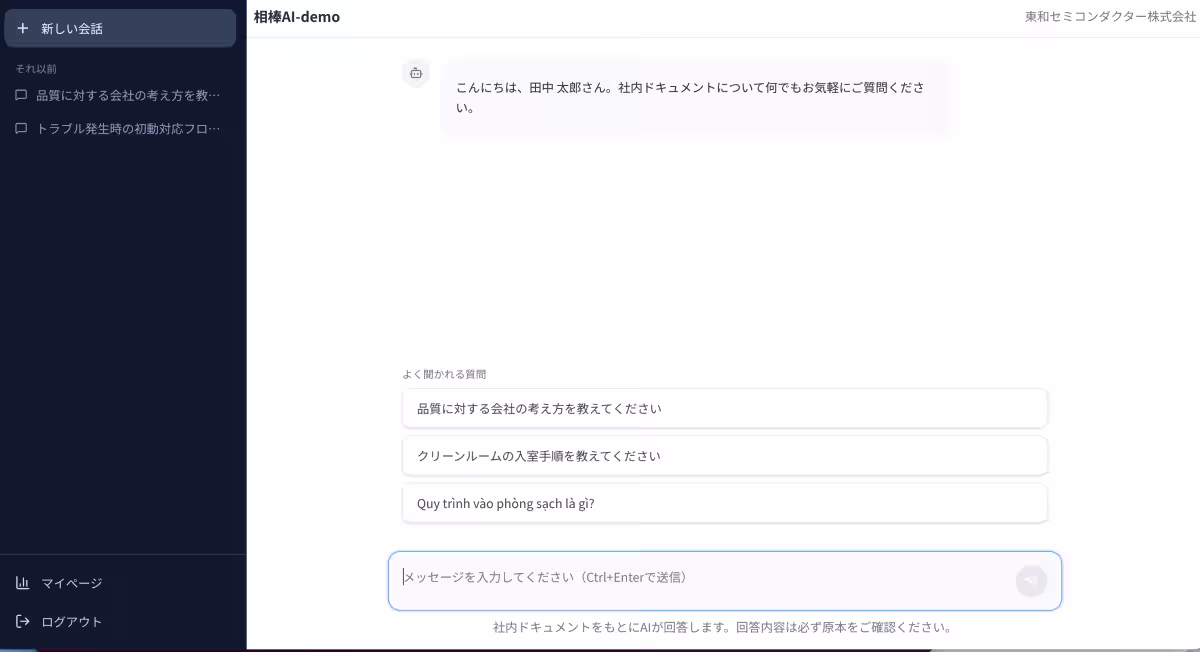Click the send message arrow button
Image resolution: width=1200 pixels, height=652 pixels.
(x=1031, y=581)
